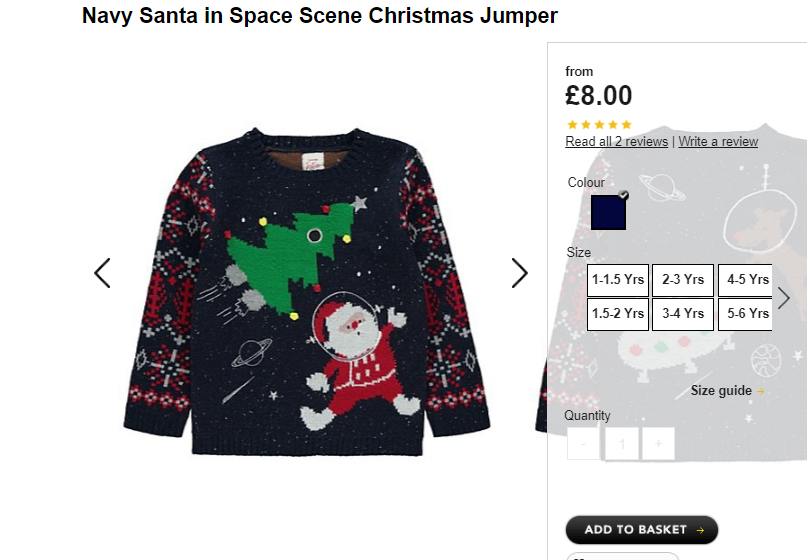Select size 2-3 Yrs

pos(683,280)
